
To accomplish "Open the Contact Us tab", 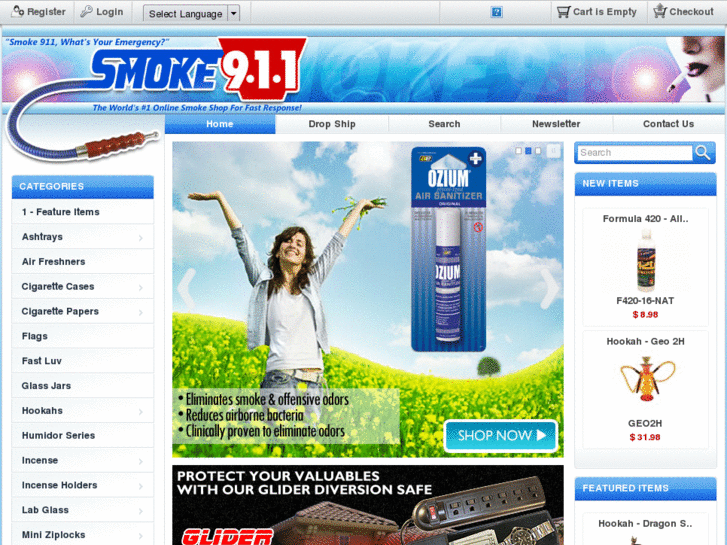I will click(x=669, y=124).
